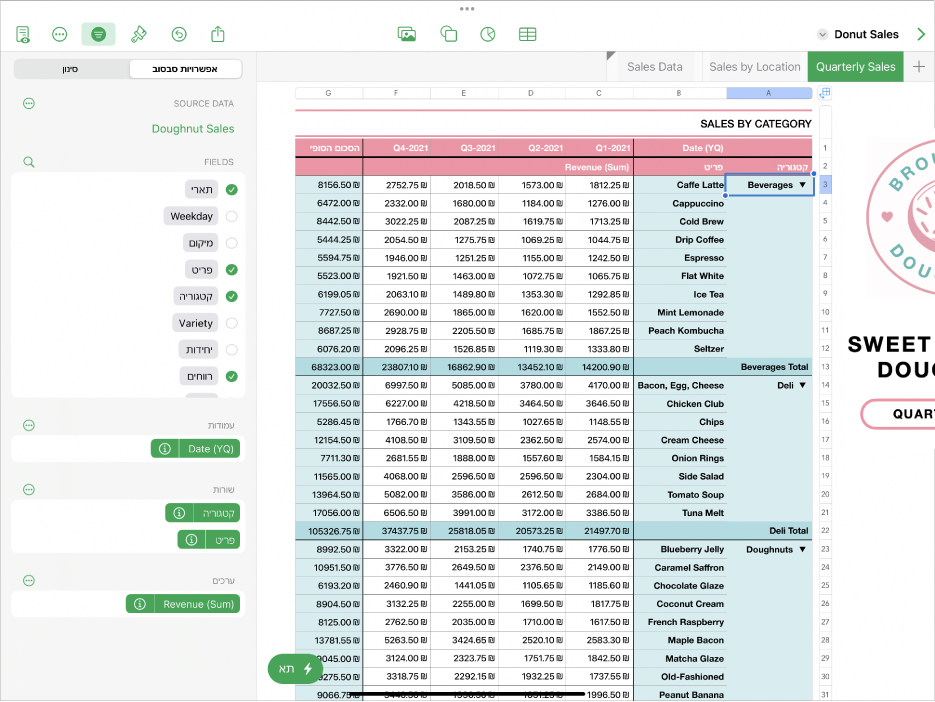Open the document view options icon
Image resolution: width=935 pixels, height=702 pixels.
pos(23,34)
